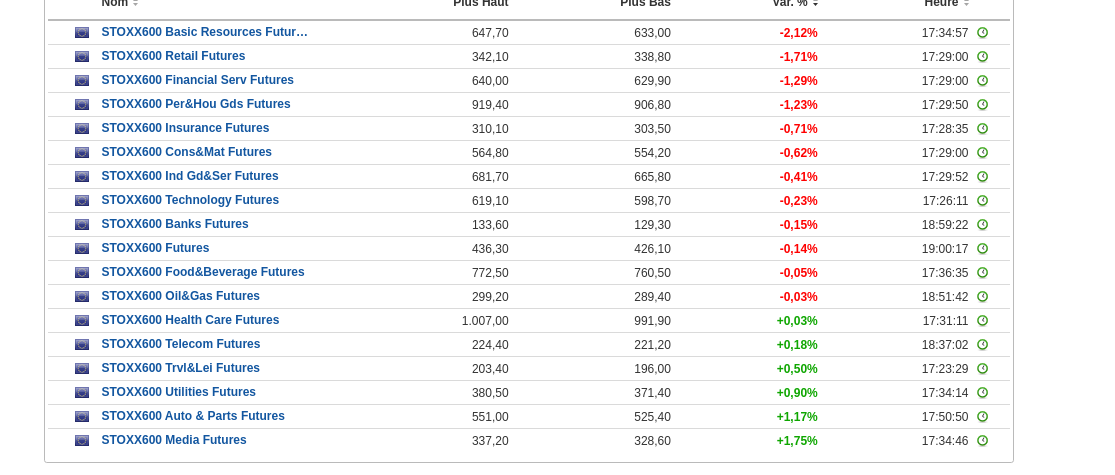Image resolution: width=1115 pixels, height=475 pixels.
Task: Click the flag icon beside STOXX600 Insurance Futures
Action: (82, 129)
